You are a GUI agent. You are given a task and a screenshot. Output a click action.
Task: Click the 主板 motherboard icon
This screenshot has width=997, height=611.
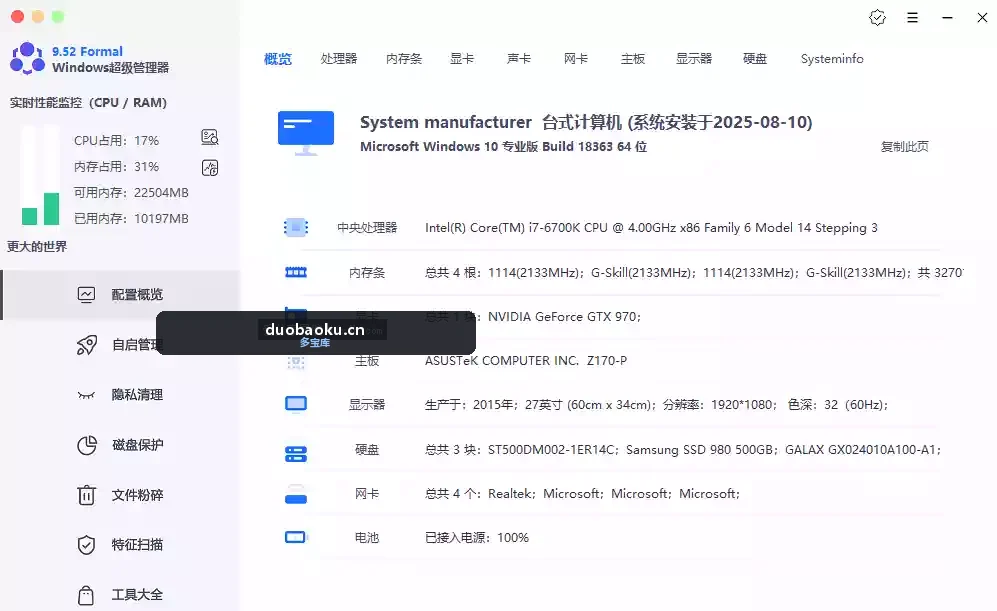pos(296,361)
